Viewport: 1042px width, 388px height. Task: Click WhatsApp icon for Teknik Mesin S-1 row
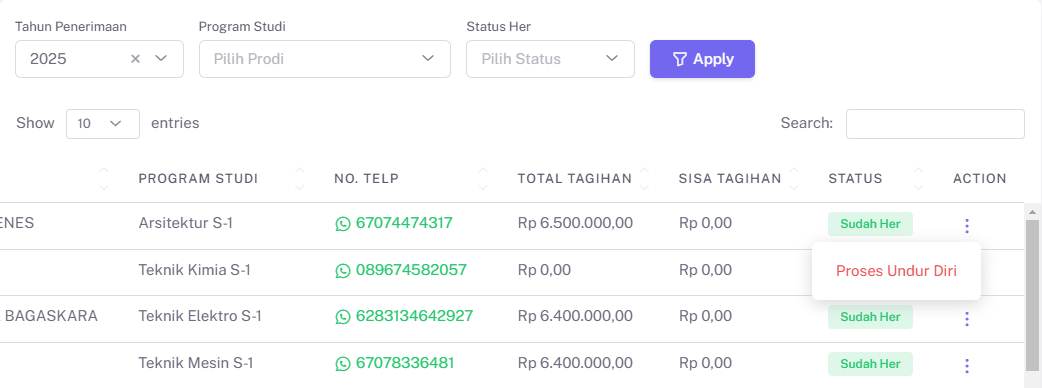pos(342,363)
